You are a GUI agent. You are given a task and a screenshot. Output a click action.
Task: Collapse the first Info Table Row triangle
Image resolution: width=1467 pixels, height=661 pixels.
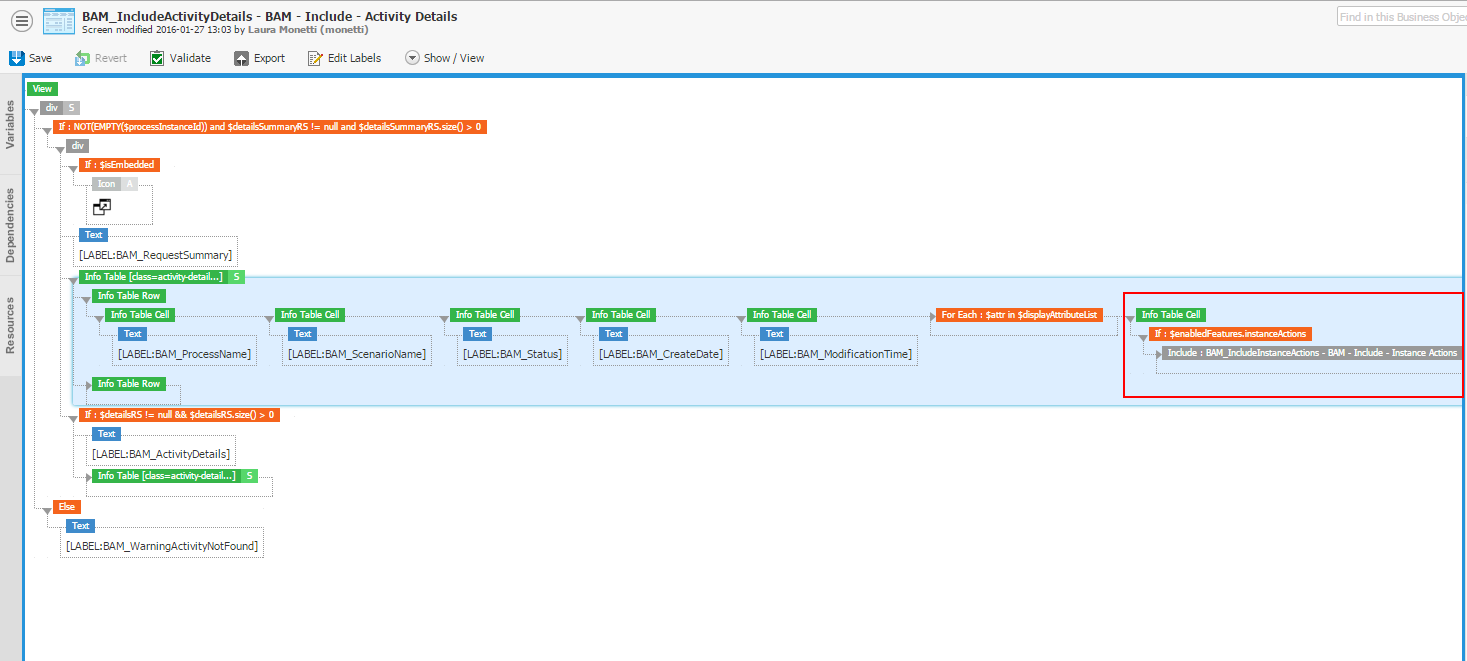(86, 298)
